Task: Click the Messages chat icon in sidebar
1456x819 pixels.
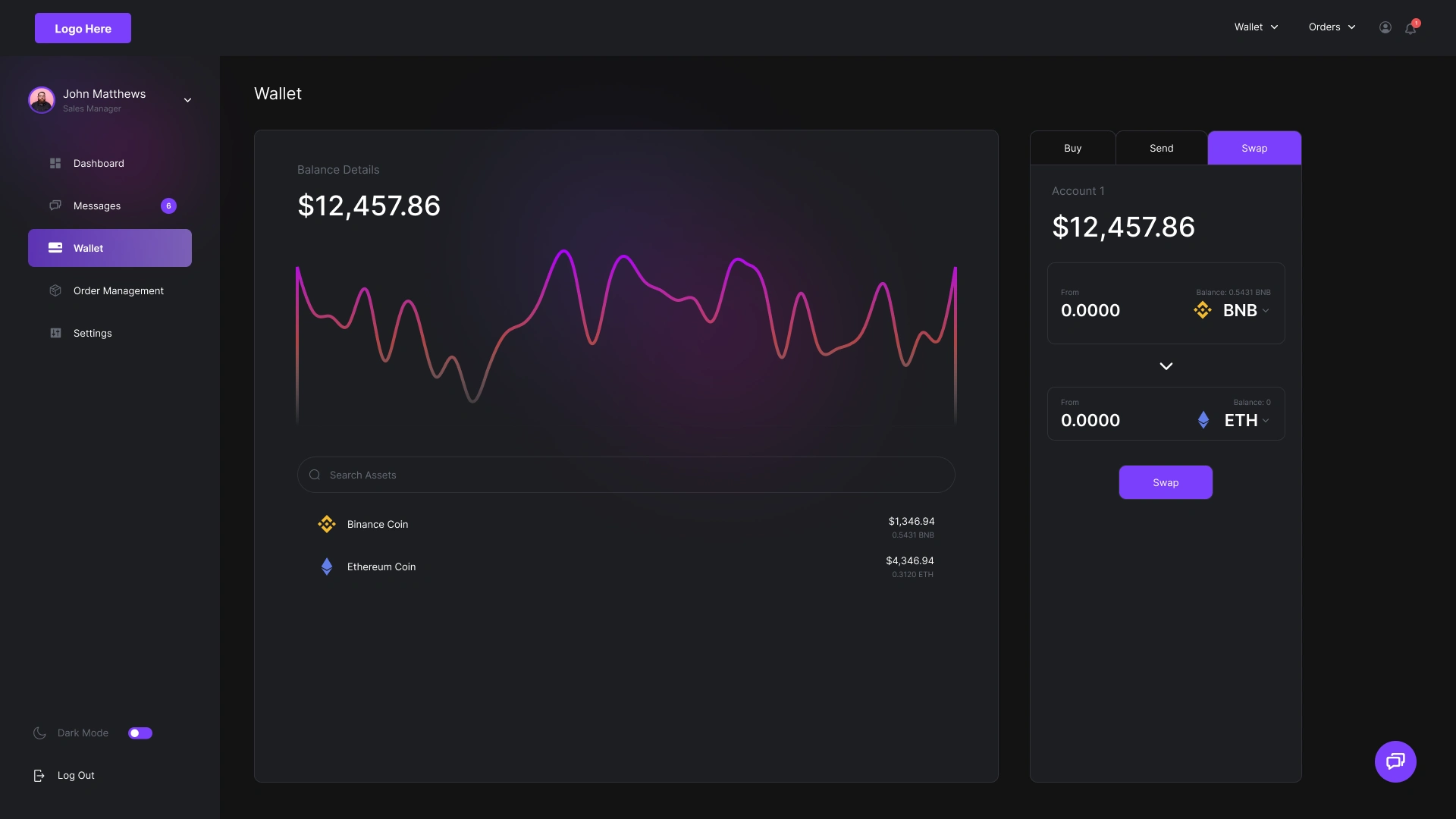Action: click(55, 206)
